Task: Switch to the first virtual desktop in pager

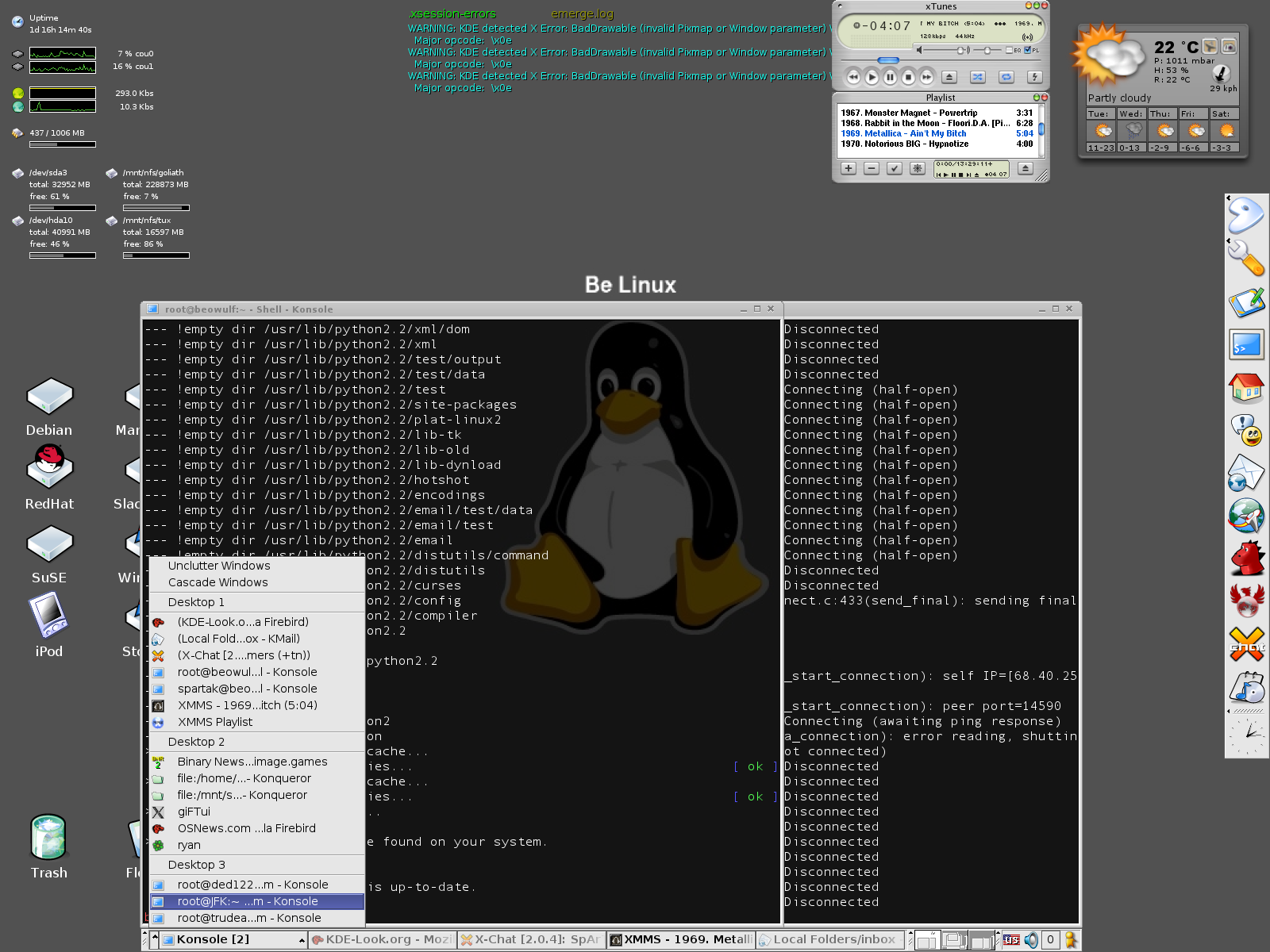Action: tap(927, 941)
